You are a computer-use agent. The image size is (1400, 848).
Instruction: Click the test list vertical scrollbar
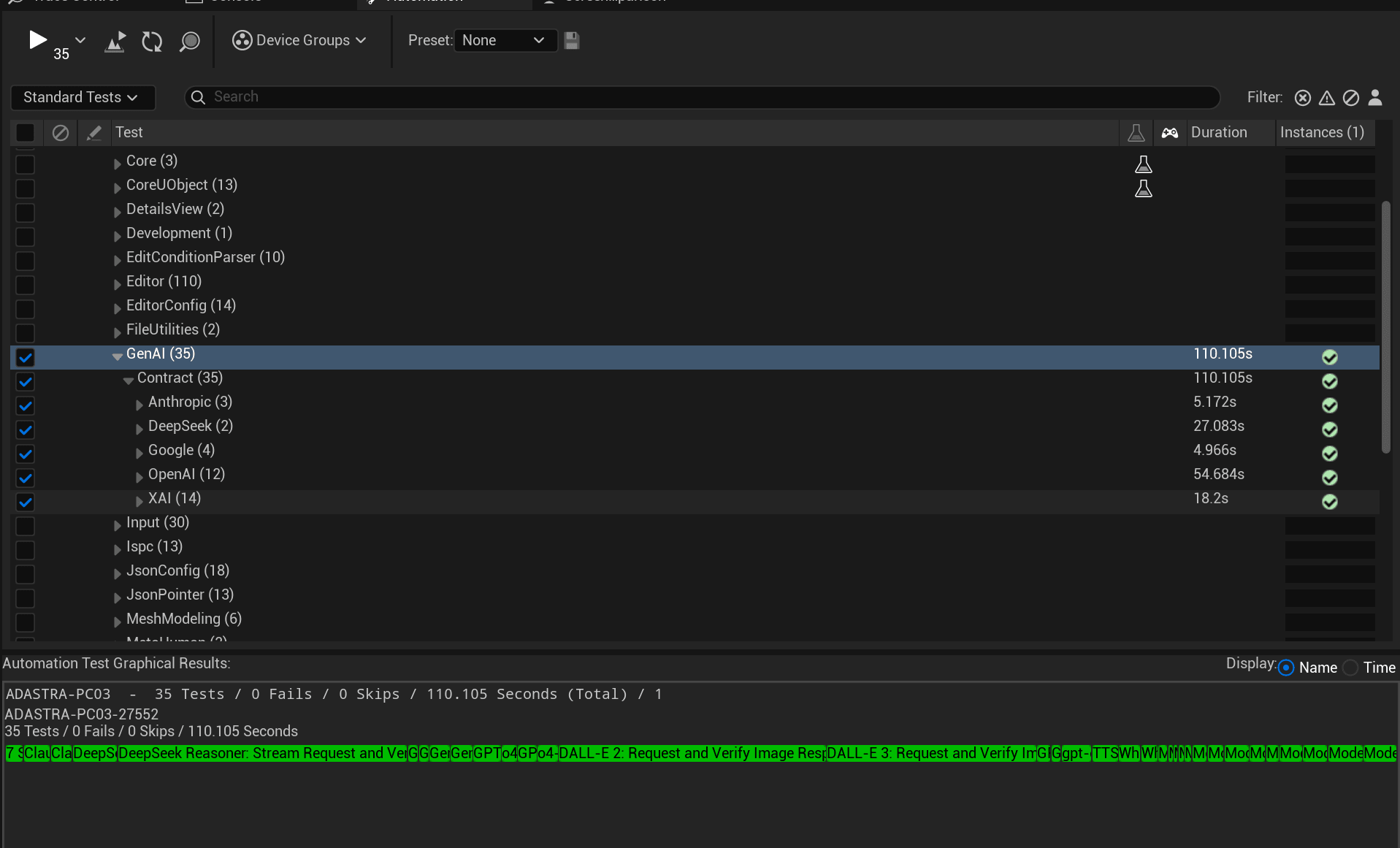1385,327
